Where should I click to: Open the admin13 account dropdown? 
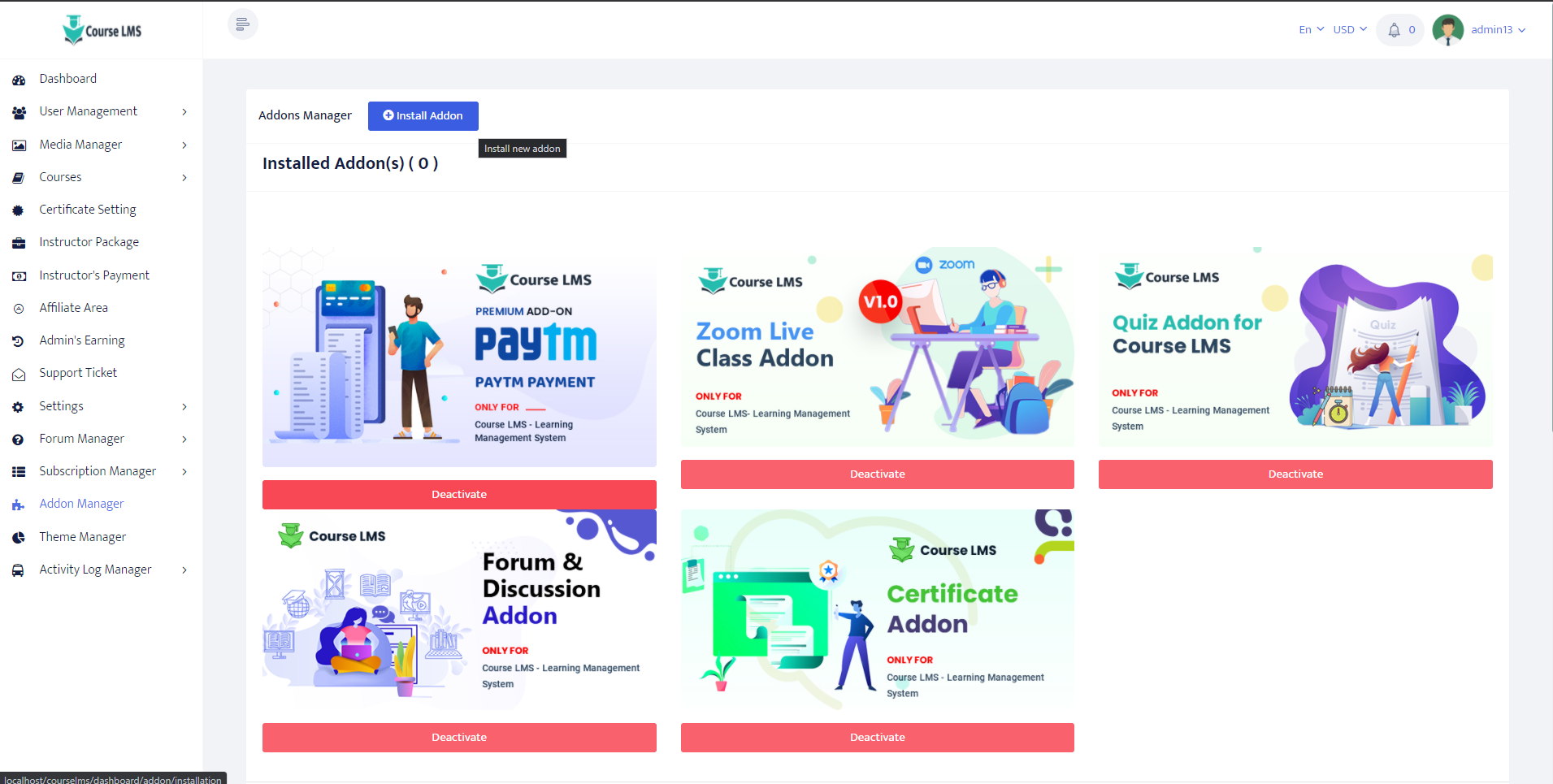point(1499,30)
